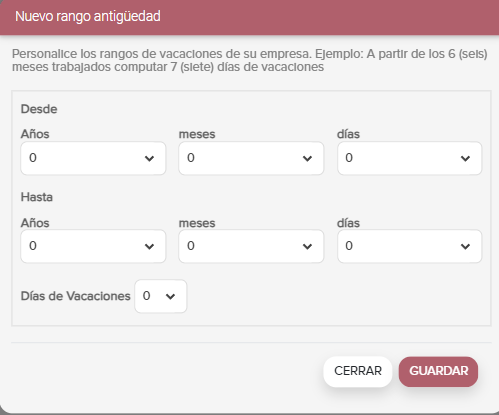Viewport: 499px width, 415px height.
Task: Open the meses select under Hasta
Action: (251, 246)
